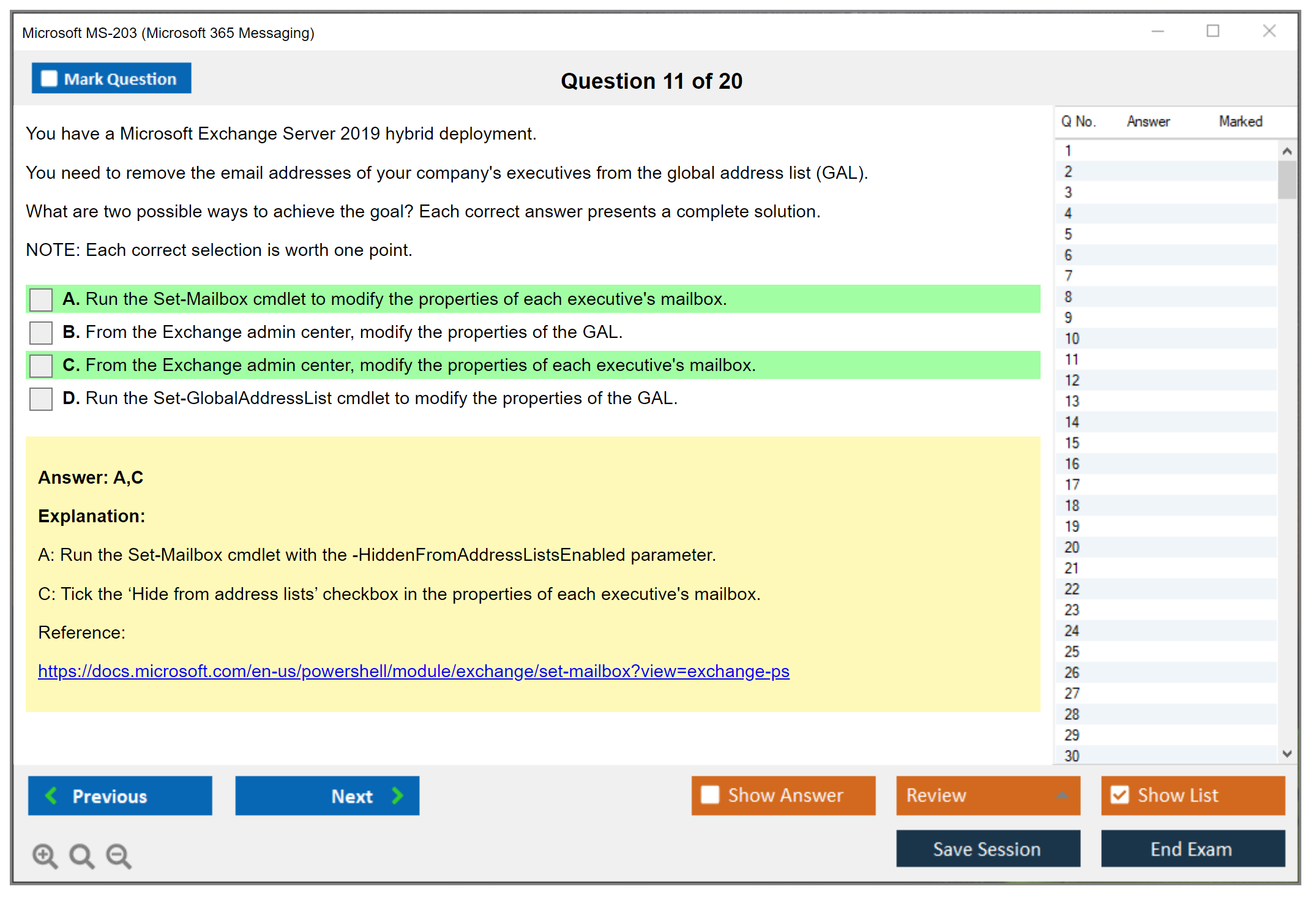Screen dimensions: 1316x900
Task: Click the zoom out magnifier icon
Action: [118, 855]
